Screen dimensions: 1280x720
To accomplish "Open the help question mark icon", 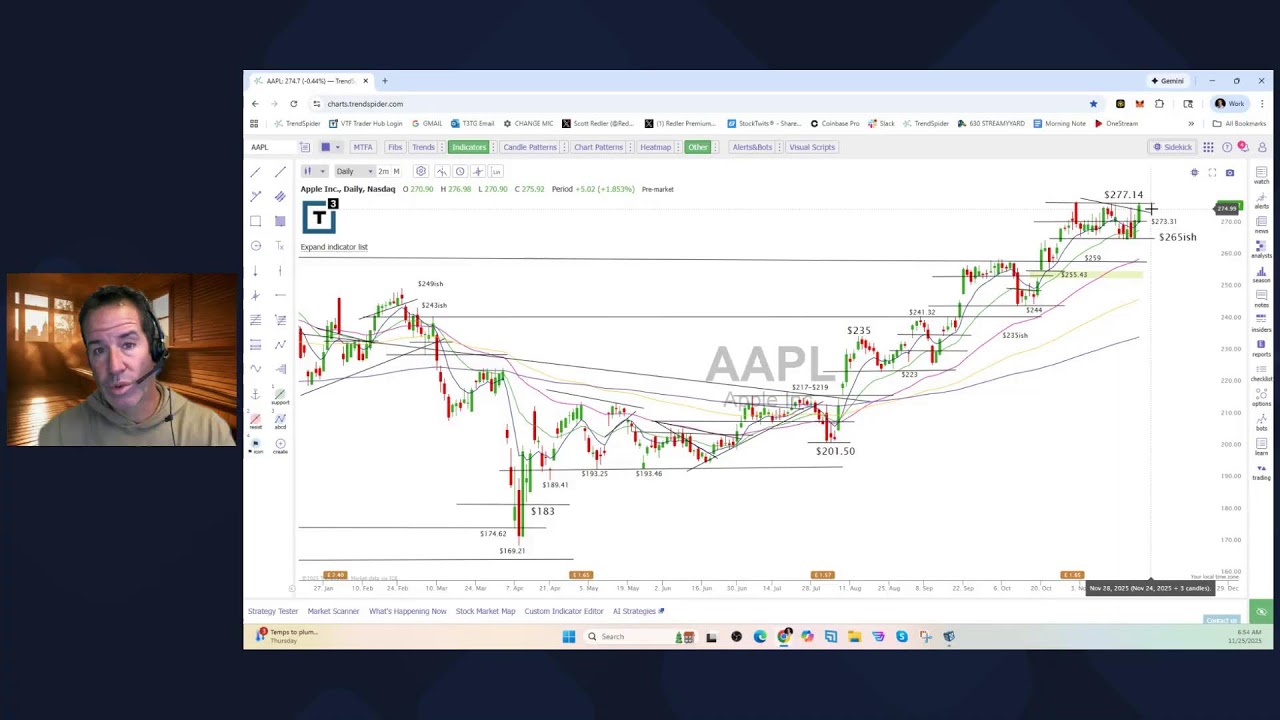I will 1227,147.
